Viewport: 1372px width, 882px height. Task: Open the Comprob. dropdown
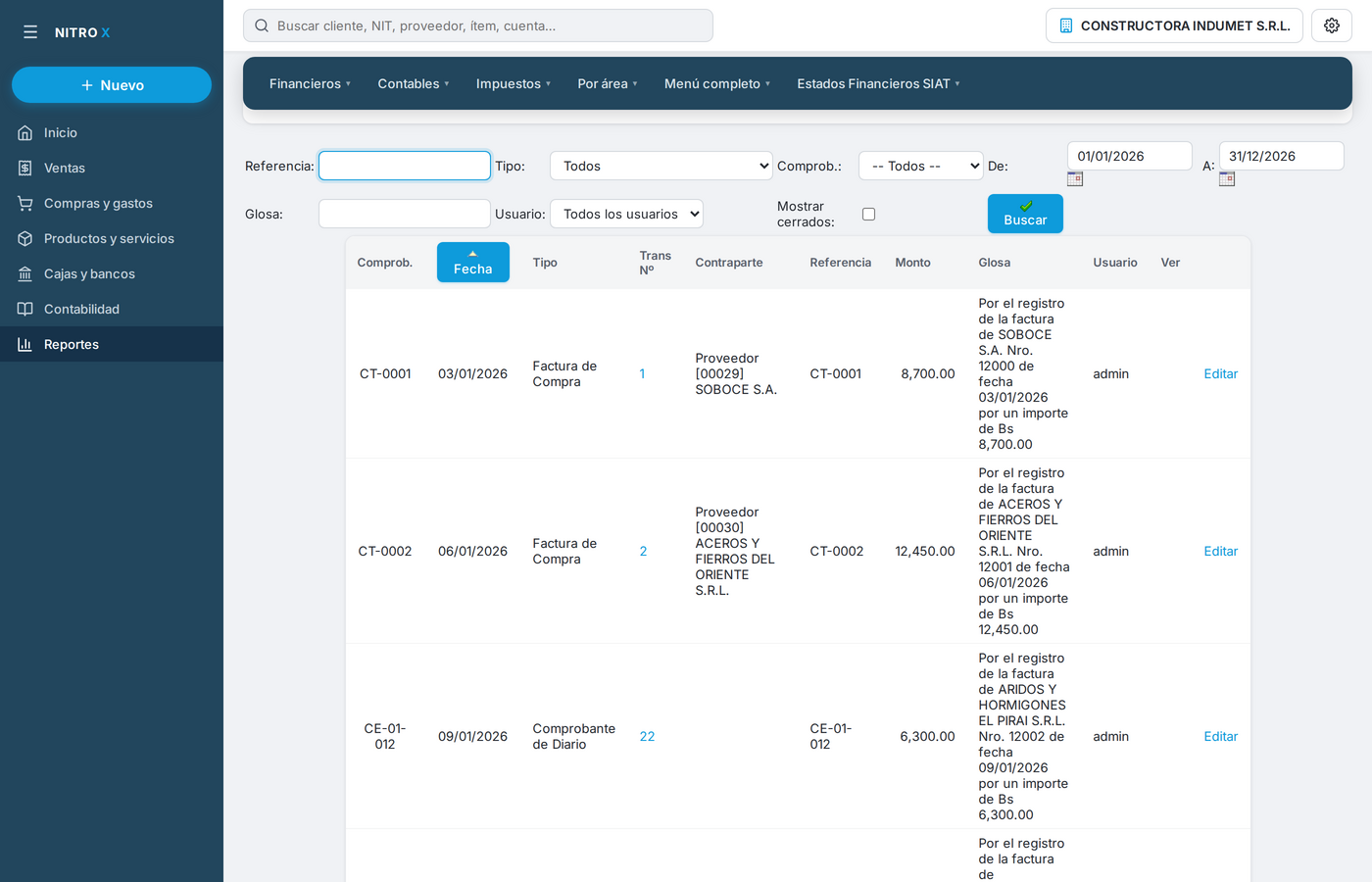(921, 166)
